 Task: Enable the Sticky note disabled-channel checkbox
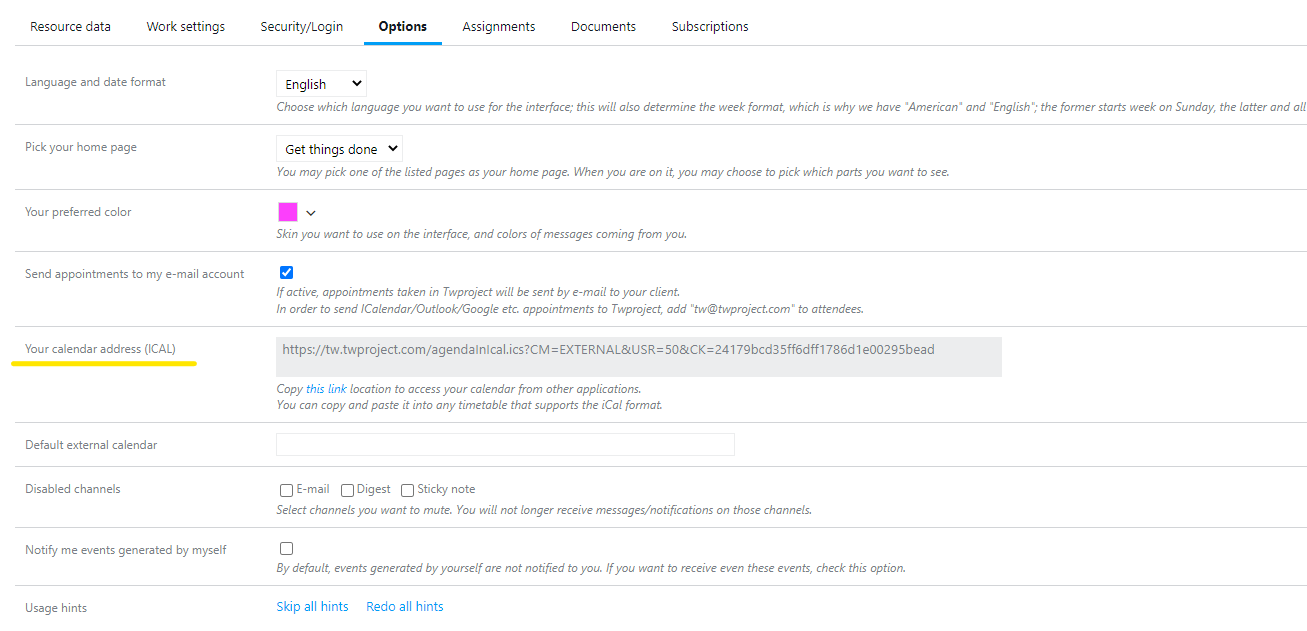407,490
